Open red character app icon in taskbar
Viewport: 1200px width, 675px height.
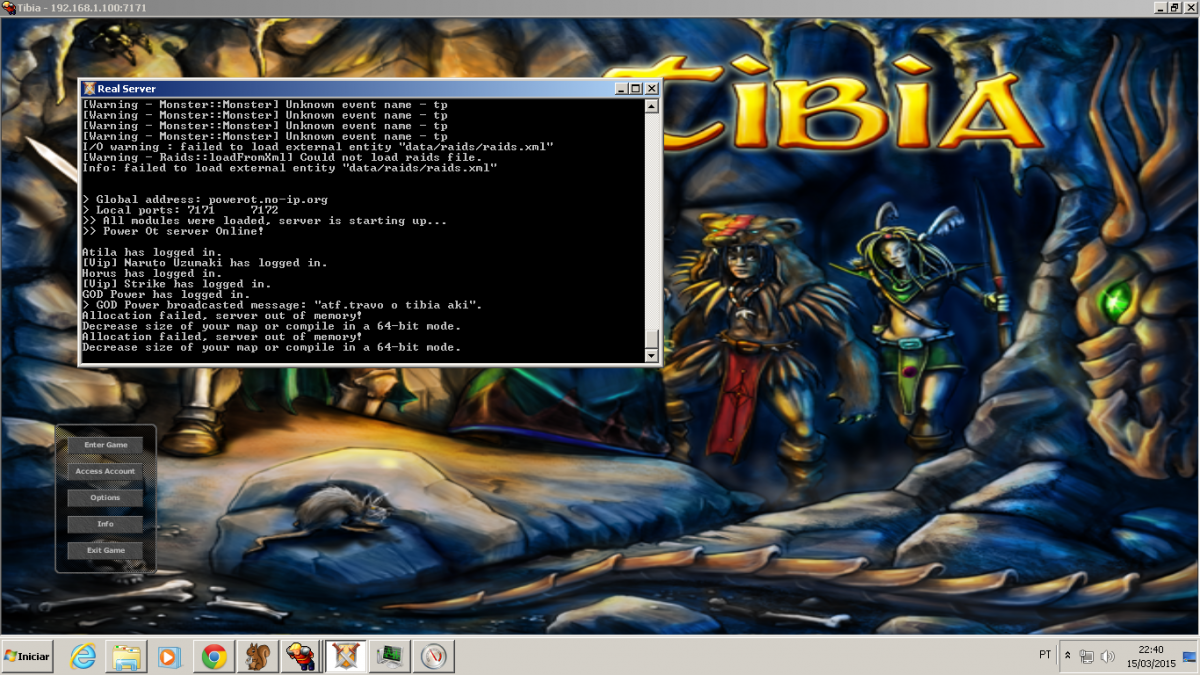tap(300, 656)
